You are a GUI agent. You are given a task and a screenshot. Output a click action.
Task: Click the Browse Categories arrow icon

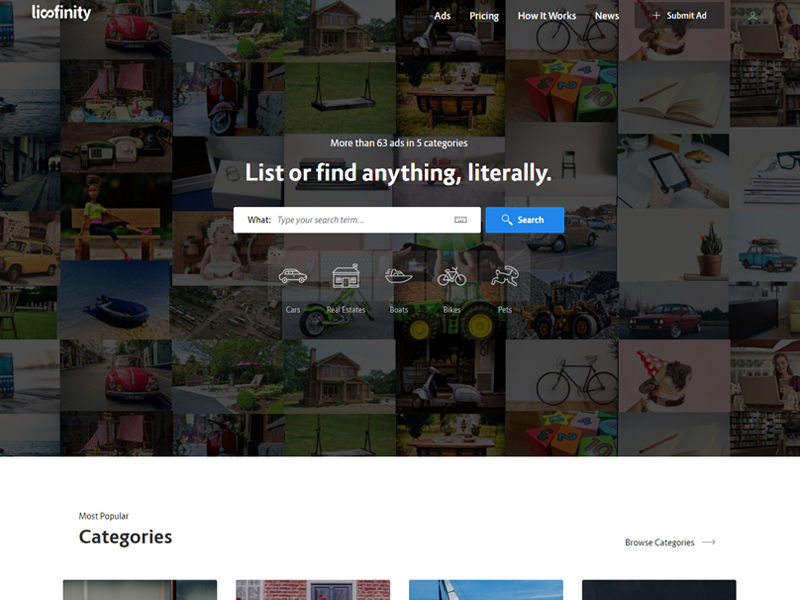(x=709, y=542)
